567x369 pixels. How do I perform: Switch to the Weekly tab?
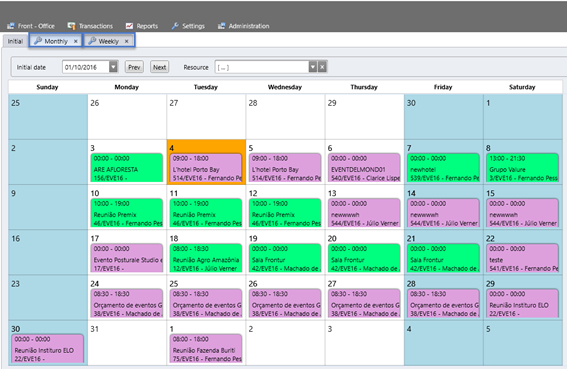(109, 41)
